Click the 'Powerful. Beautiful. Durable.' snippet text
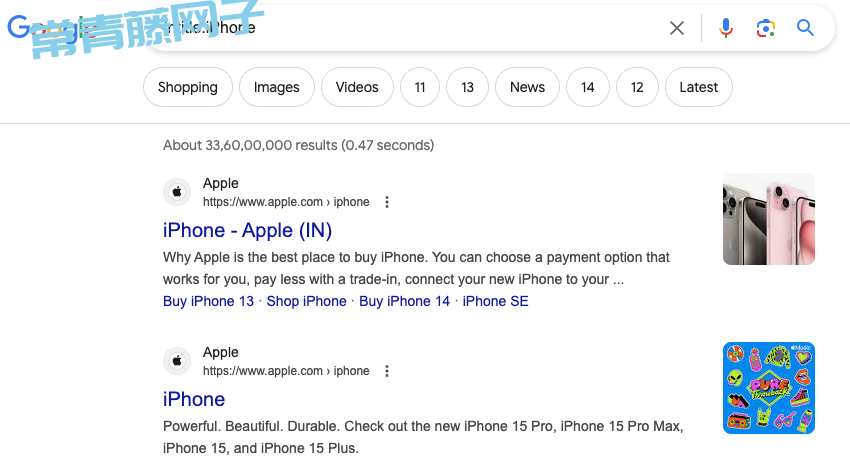Viewport: 850px width, 471px height. 423,437
